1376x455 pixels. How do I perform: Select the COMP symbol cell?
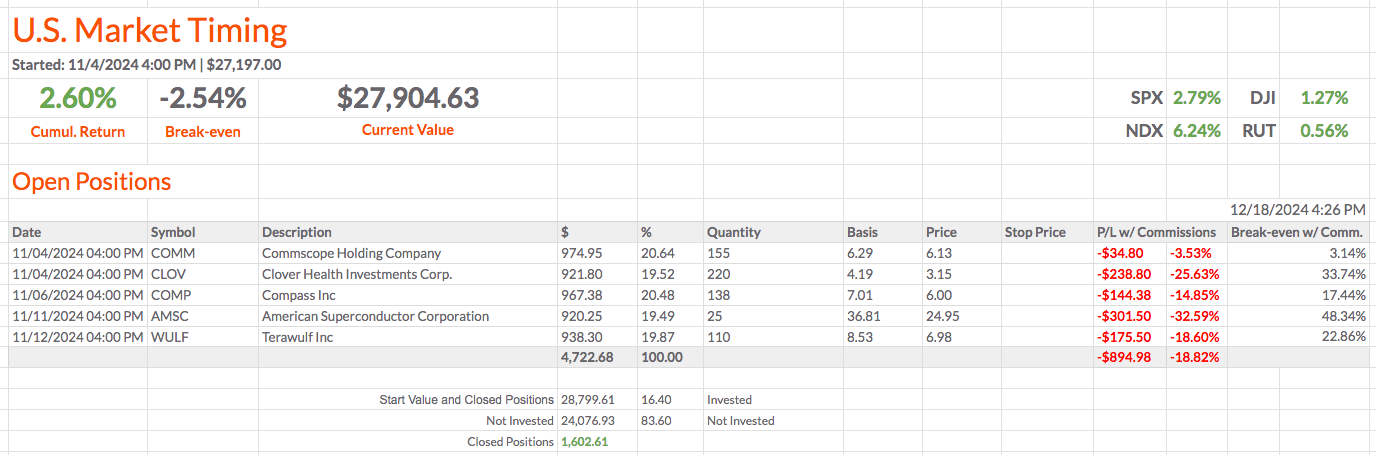tap(171, 295)
